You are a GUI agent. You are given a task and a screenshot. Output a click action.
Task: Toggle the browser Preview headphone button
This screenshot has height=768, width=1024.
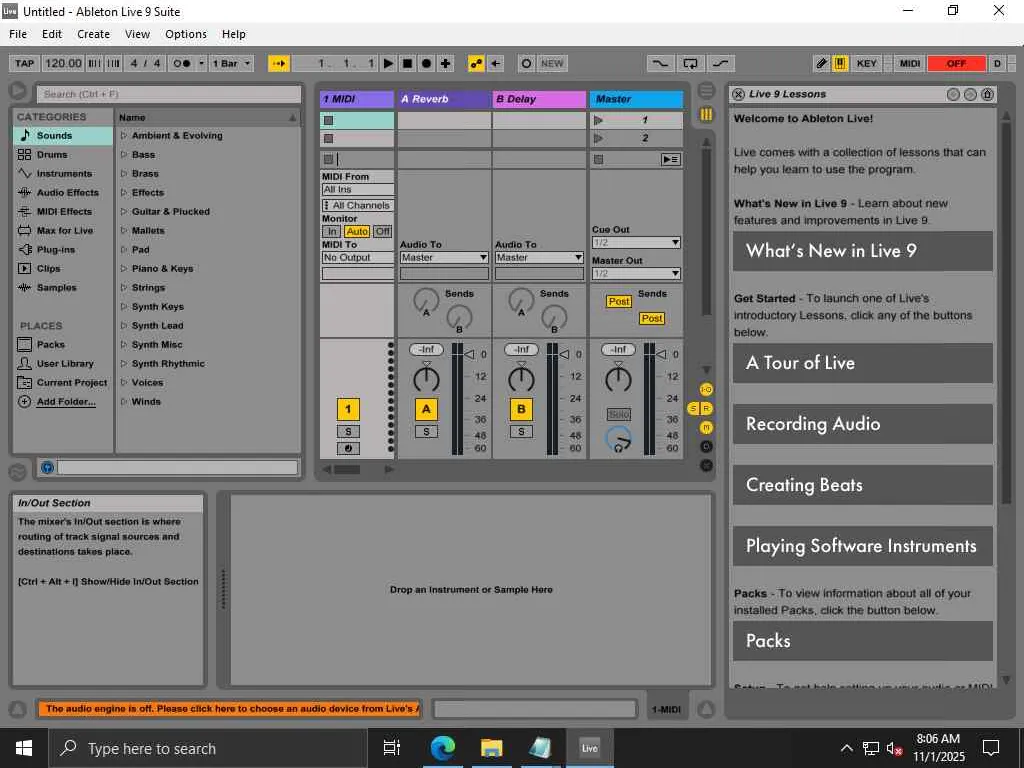click(x=47, y=468)
